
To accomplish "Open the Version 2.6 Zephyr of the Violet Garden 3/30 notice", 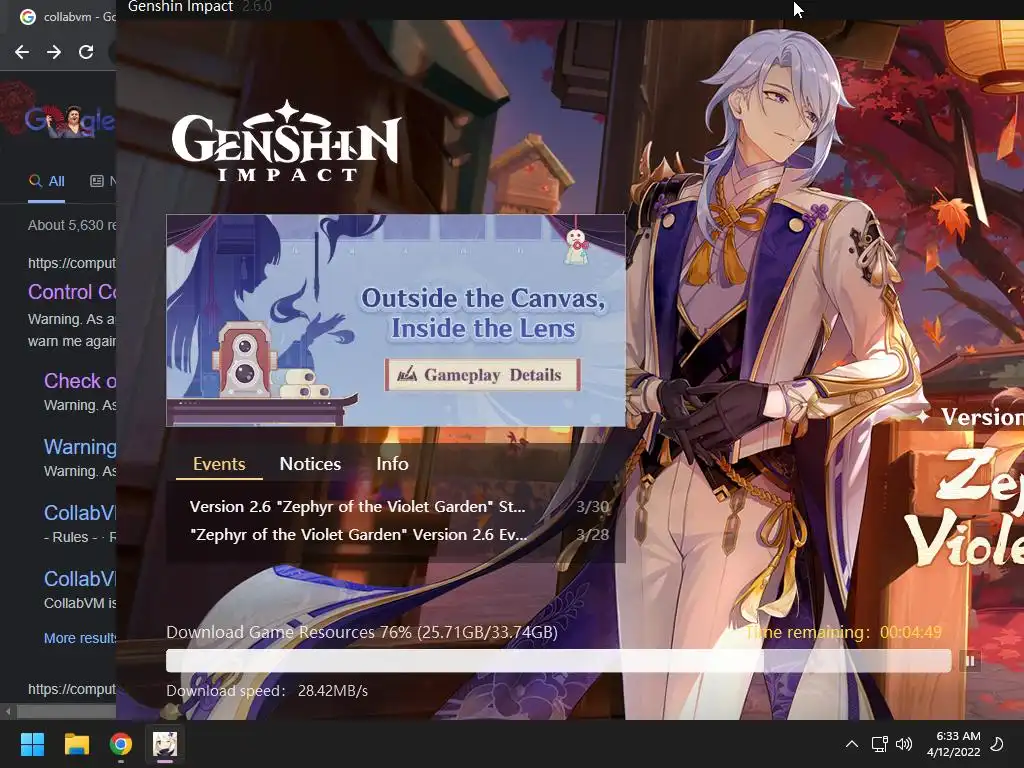I will coord(399,507).
